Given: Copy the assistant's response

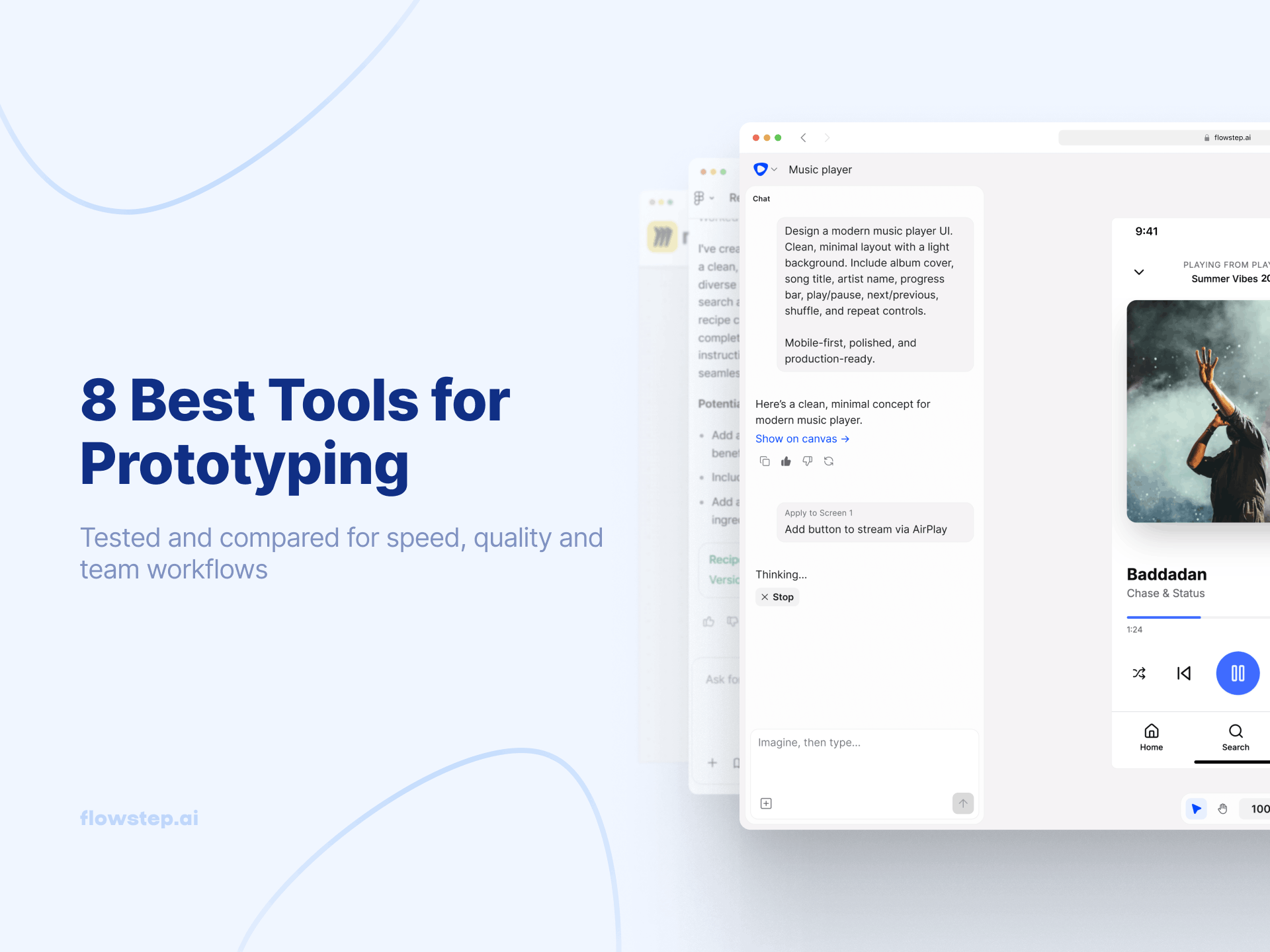Looking at the screenshot, I should (765, 461).
